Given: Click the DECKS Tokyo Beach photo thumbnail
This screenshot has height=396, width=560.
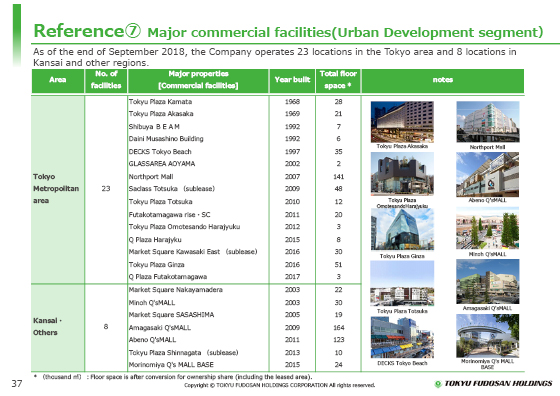Looking at the screenshot, I should pyautogui.click(x=402, y=337).
